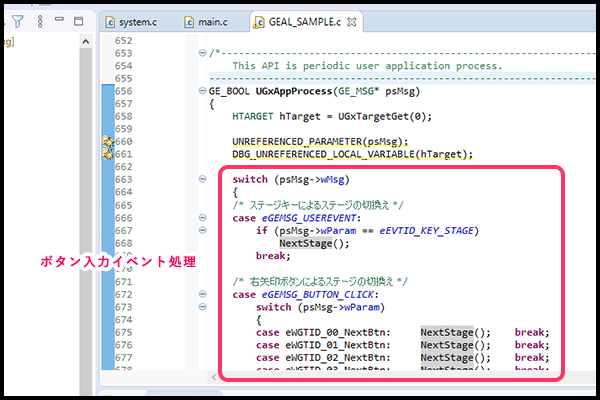Click DBG_UNREFERENCED_LOCAL_VARIABLE(hTarget) statement

point(352,154)
